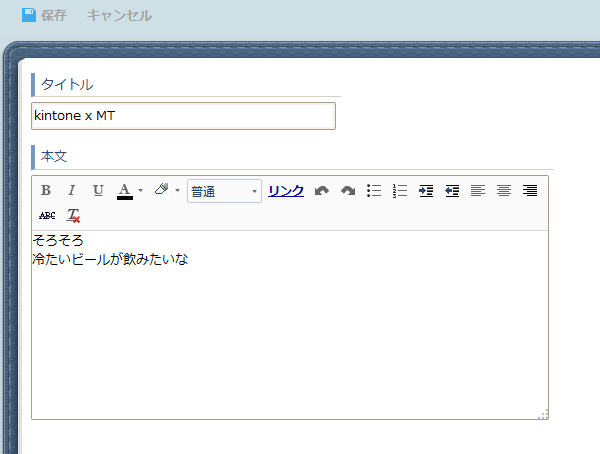This screenshot has height=454, width=600.
Task: Align text left
Action: tap(478, 190)
